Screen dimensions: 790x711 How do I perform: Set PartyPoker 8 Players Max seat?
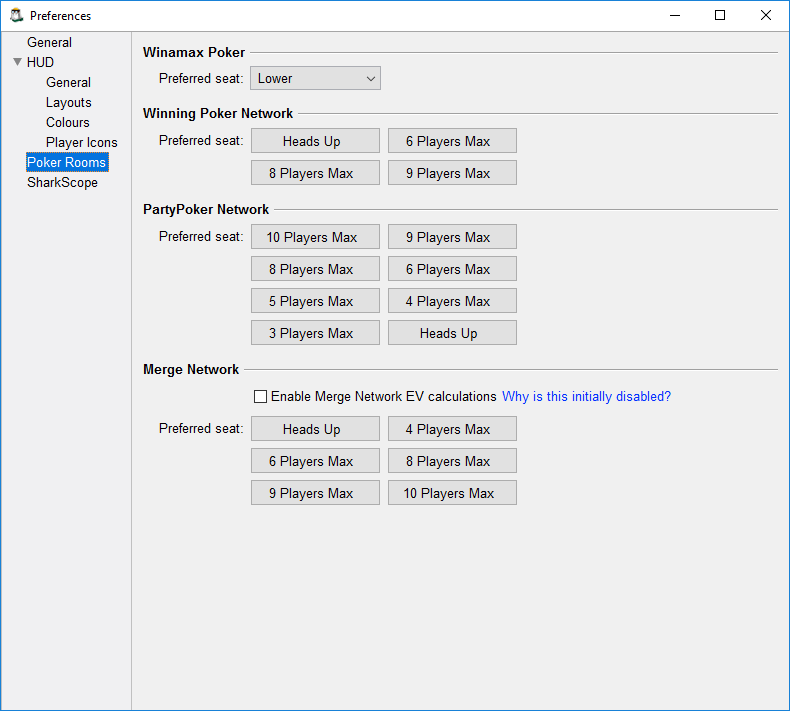(315, 269)
